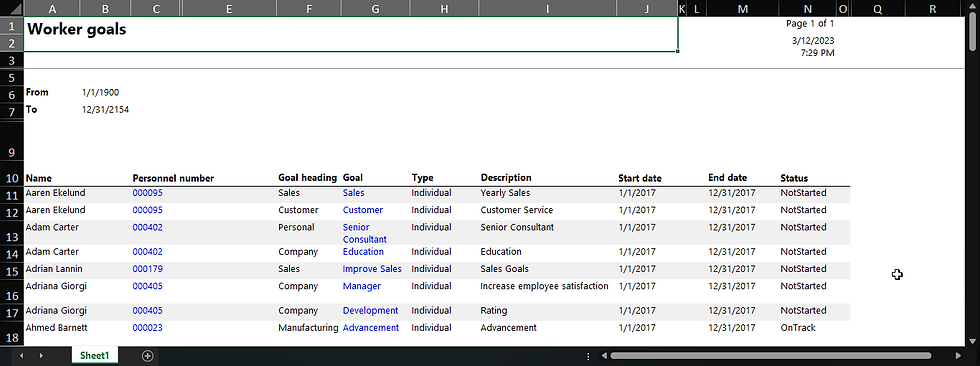Click horizontal scrollbar left arrow
The width and height of the screenshot is (980, 366).
click(x=604, y=356)
